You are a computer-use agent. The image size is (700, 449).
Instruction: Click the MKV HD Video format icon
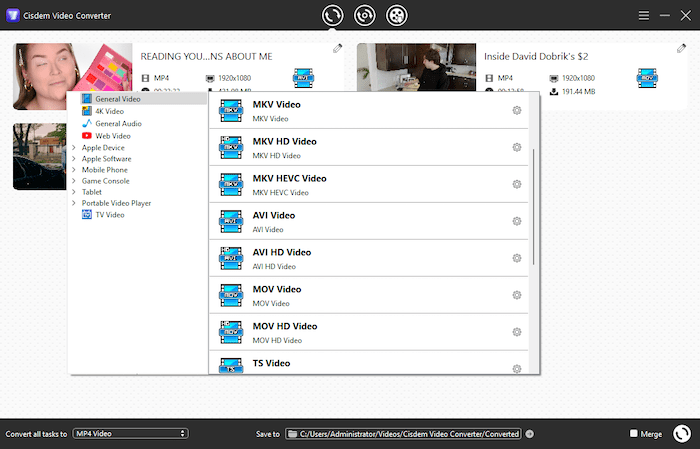[231, 148]
